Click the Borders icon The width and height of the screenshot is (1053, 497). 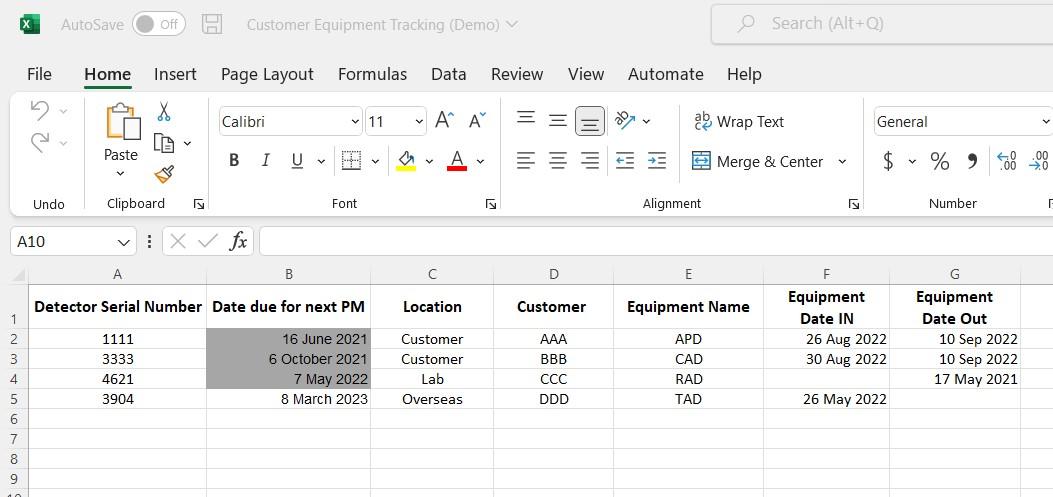(351, 161)
